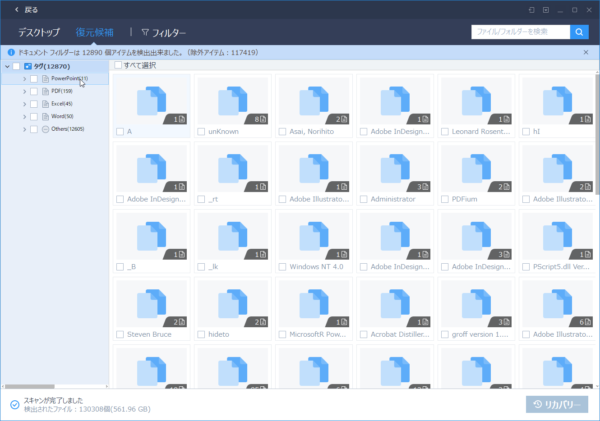Focus the ファイル/フォルダーを検索 search field
The width and height of the screenshot is (600, 421).
pyautogui.click(x=520, y=32)
